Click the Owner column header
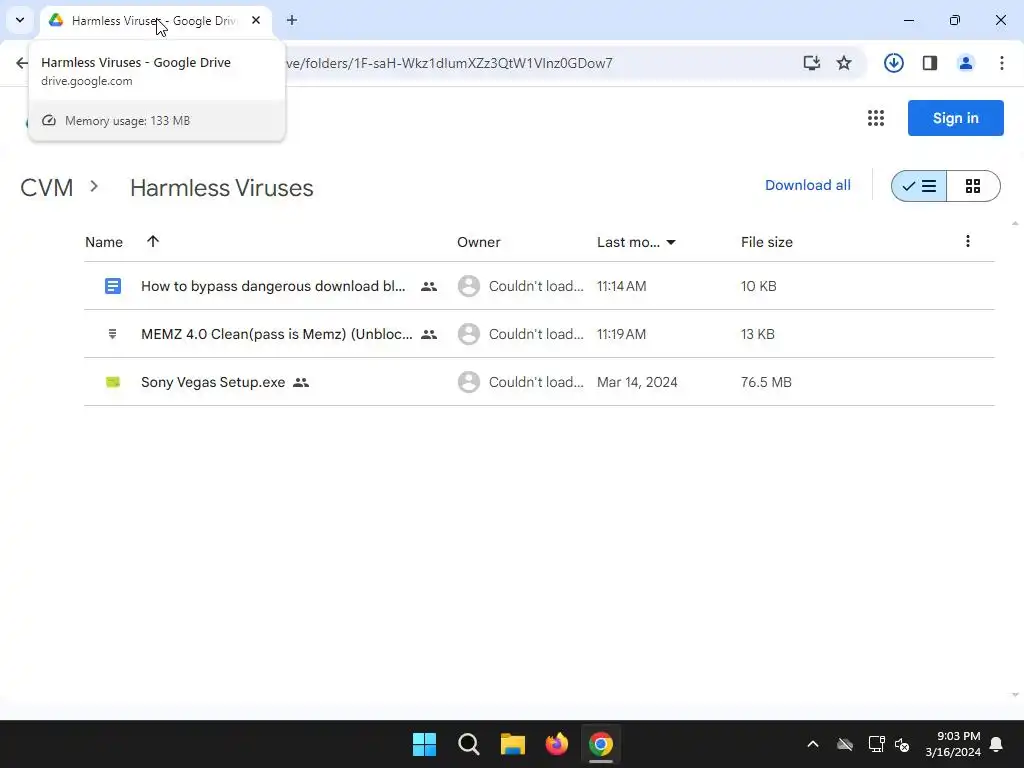1024x768 pixels. tap(479, 242)
